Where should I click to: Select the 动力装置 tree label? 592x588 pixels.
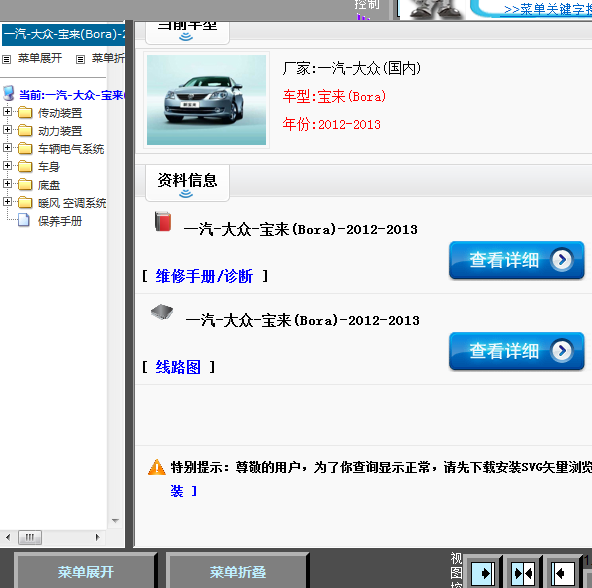tap(60, 131)
